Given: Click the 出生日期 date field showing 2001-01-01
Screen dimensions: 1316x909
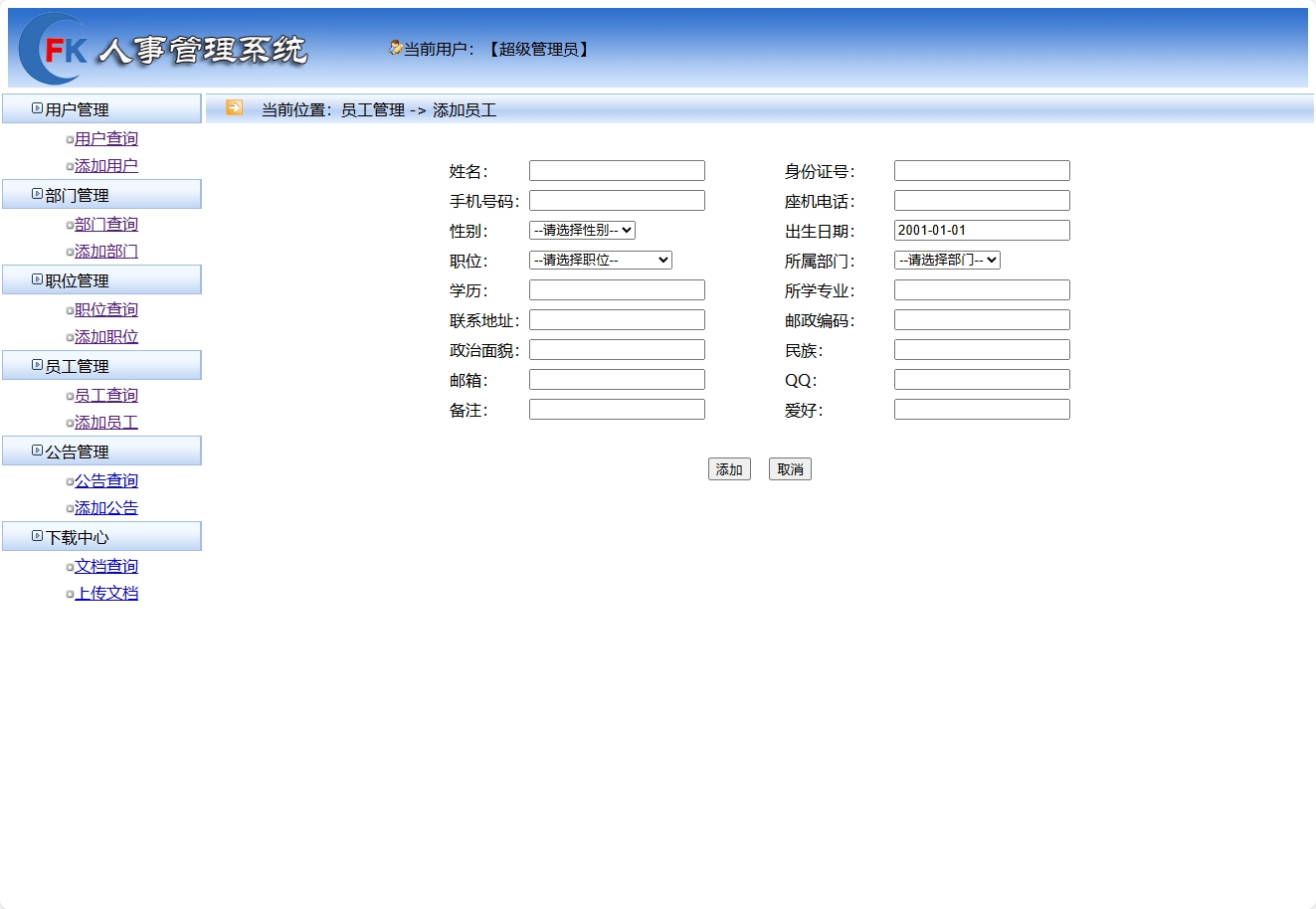Looking at the screenshot, I should coord(981,230).
